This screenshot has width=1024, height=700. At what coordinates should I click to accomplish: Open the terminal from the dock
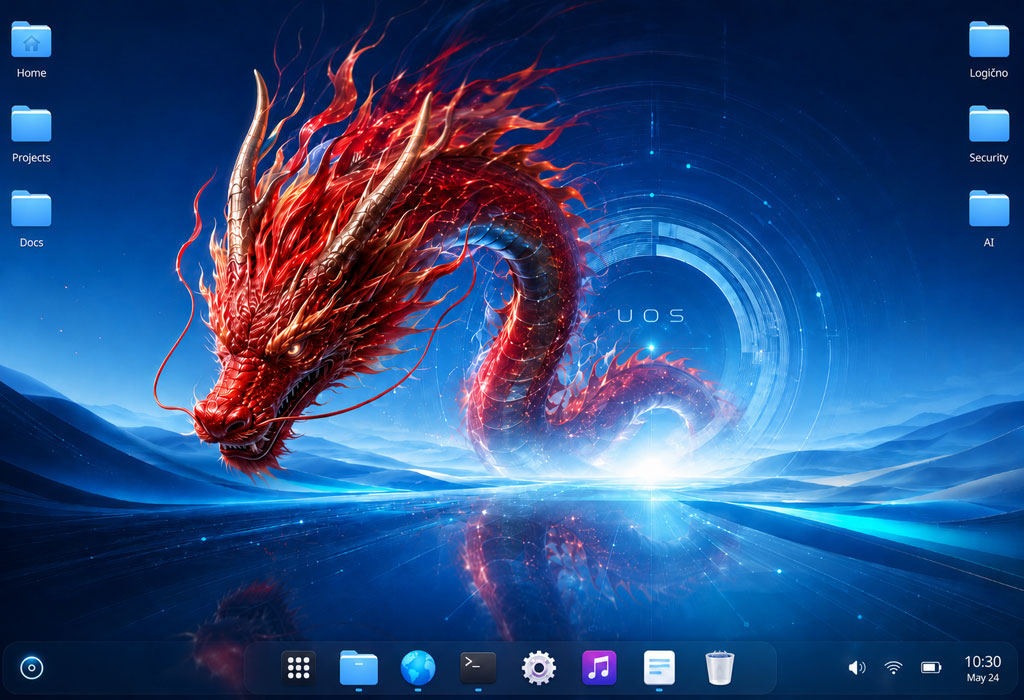pyautogui.click(x=478, y=667)
